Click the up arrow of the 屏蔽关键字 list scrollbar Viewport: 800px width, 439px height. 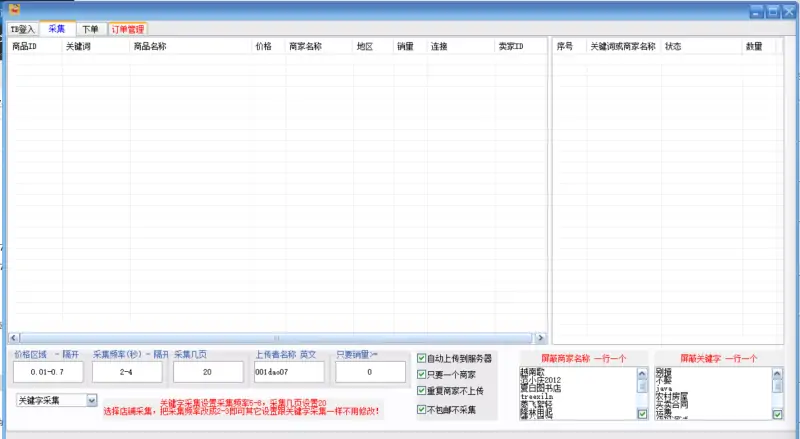click(x=777, y=374)
